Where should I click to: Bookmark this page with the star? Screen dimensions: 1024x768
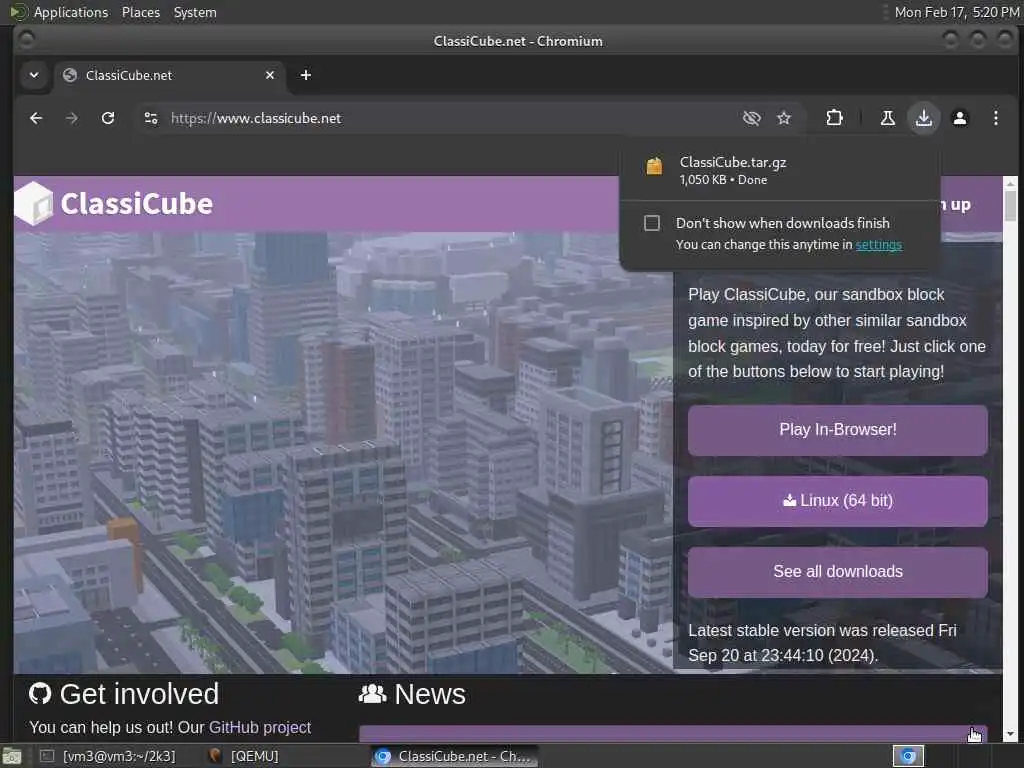[x=784, y=118]
